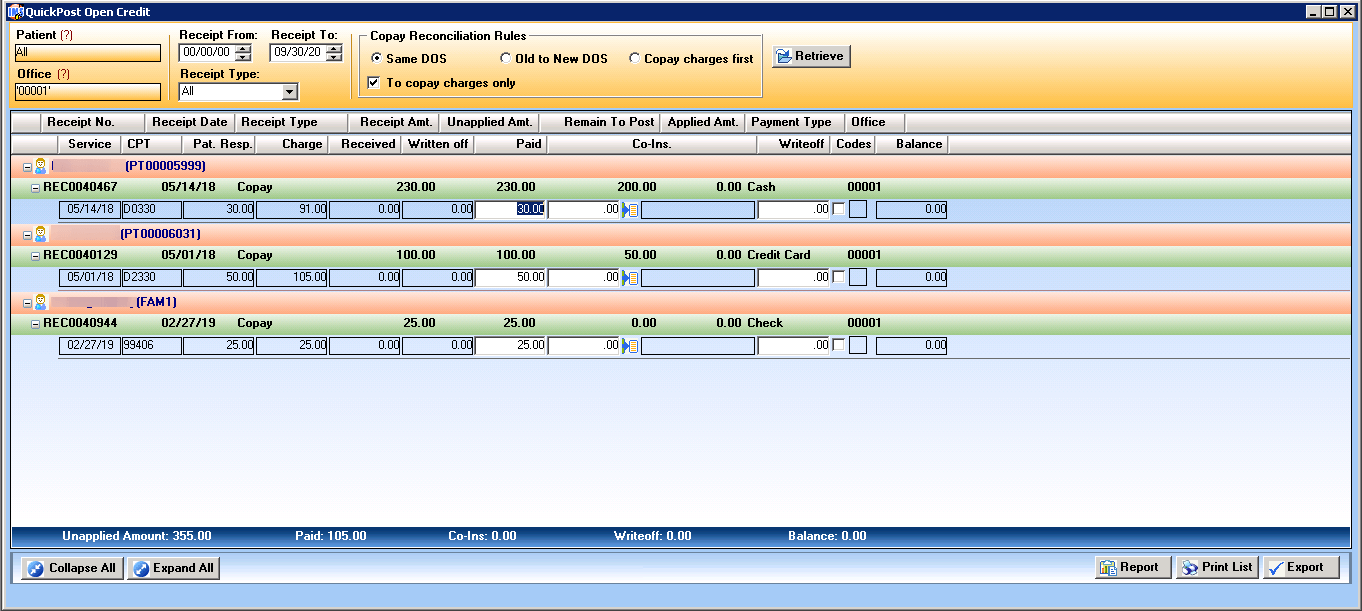This screenshot has height=611, width=1362.
Task: Click receipt number REC0040129
Action: coord(80,255)
